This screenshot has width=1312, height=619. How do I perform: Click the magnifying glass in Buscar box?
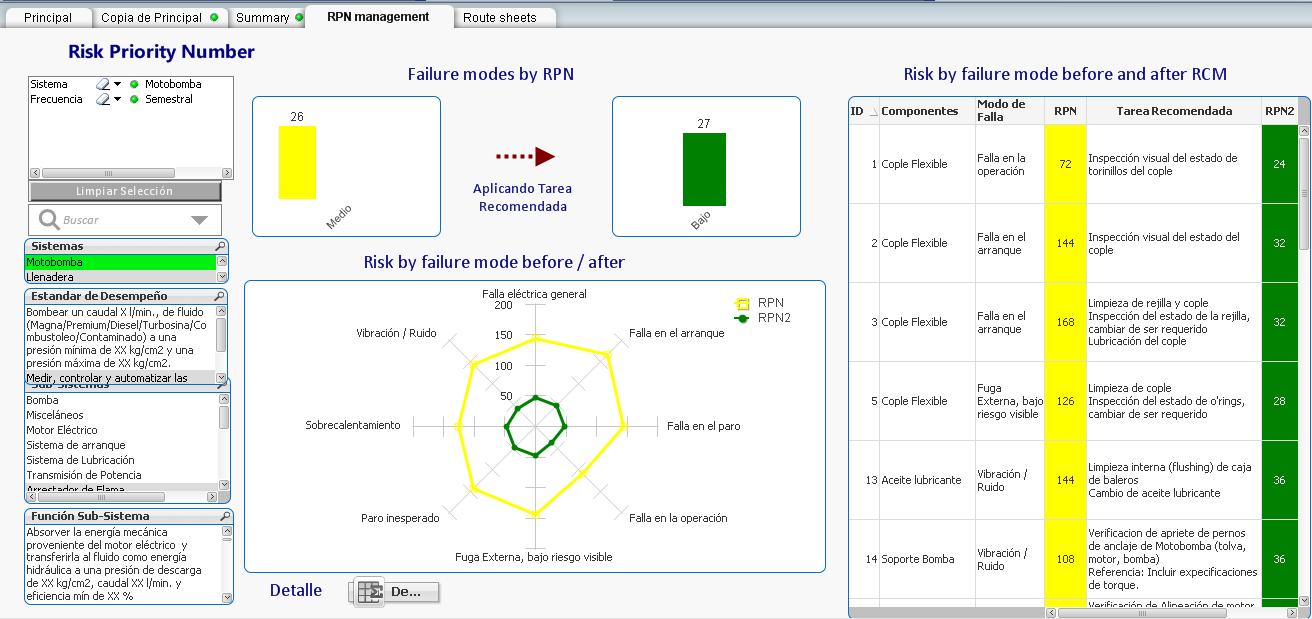[x=49, y=220]
